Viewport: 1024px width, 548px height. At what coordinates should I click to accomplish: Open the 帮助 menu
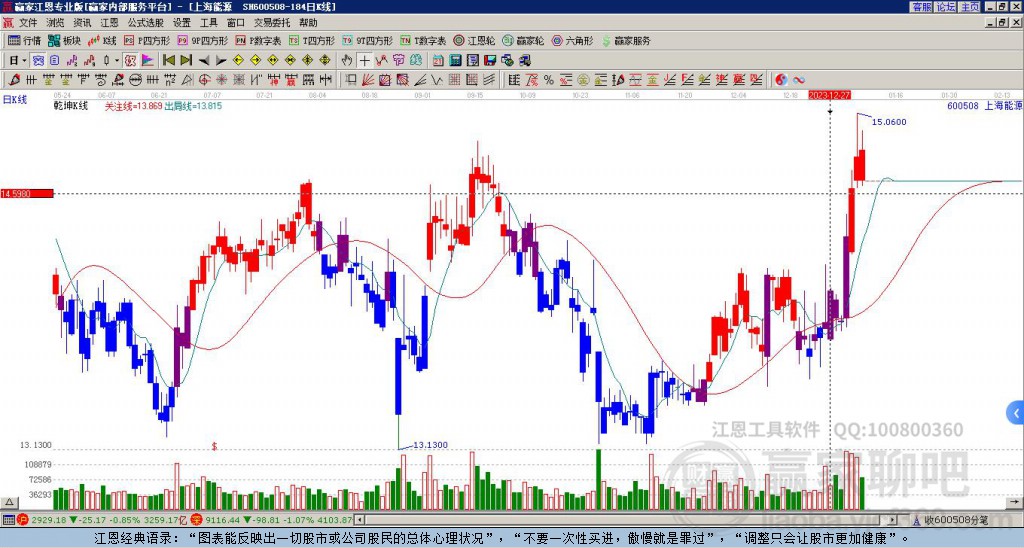[x=308, y=23]
